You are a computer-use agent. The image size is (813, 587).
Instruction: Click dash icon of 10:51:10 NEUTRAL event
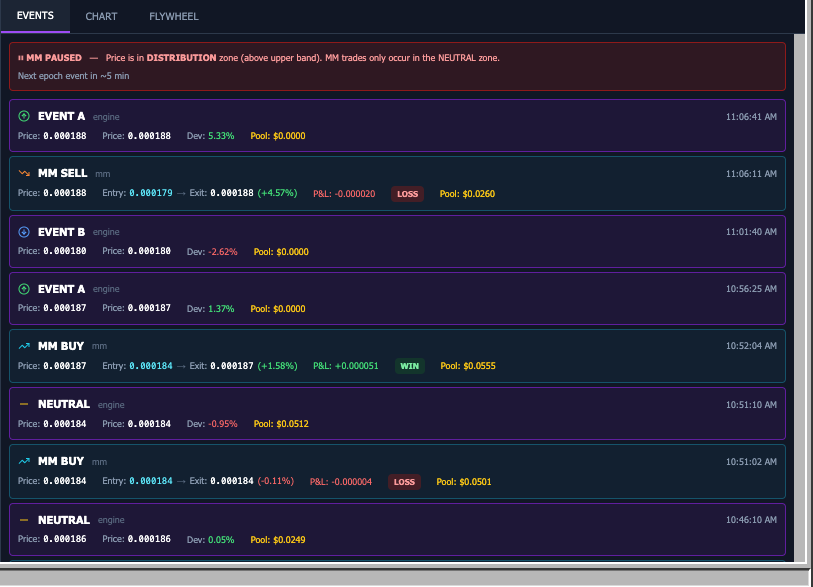pos(24,404)
